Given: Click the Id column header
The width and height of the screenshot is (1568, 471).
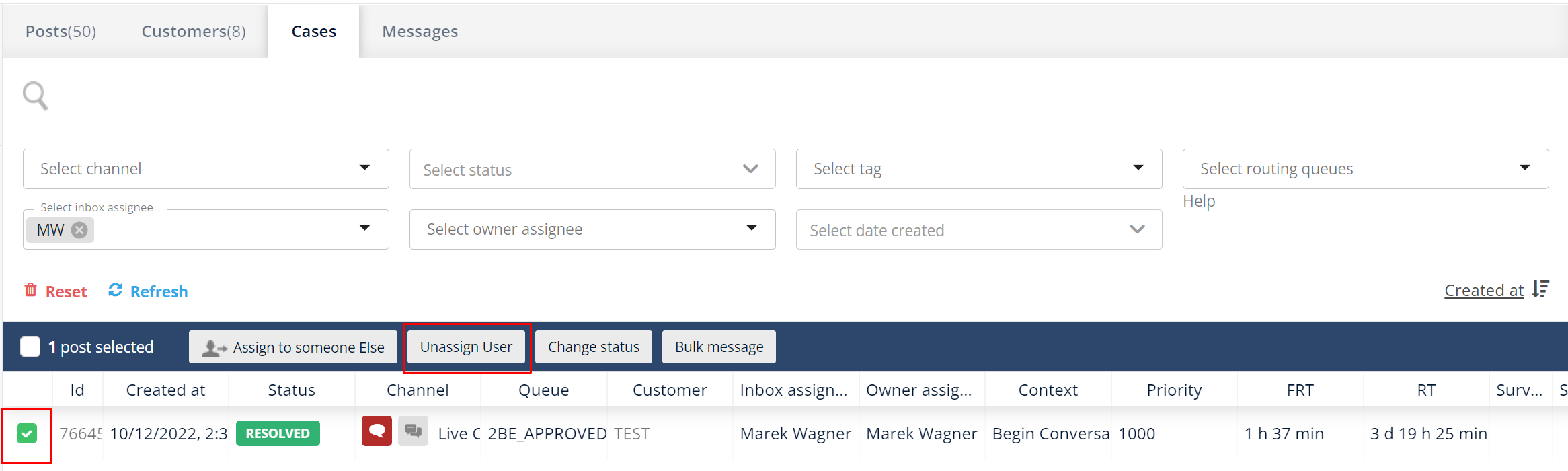Looking at the screenshot, I should (x=77, y=390).
